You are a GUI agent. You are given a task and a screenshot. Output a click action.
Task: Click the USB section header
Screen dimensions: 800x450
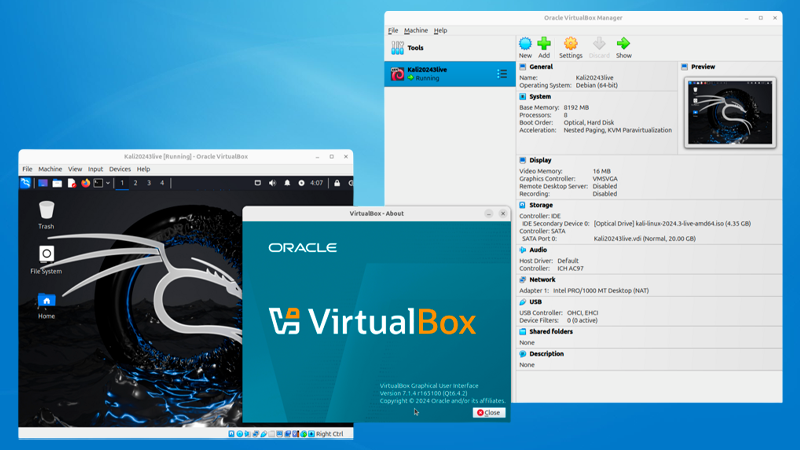pos(535,302)
